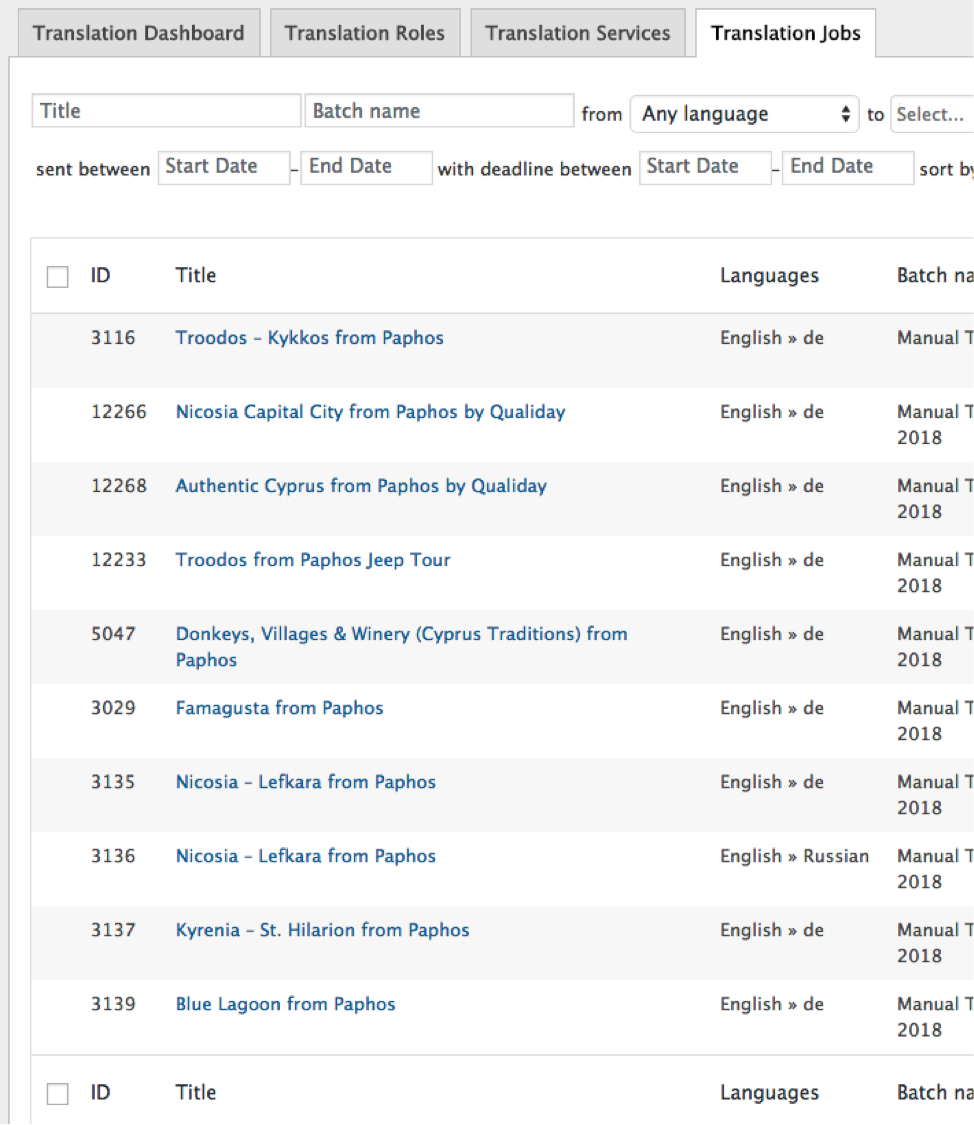This screenshot has height=1125, width=974.
Task: Open the target language 'Select...' dropdown
Action: (932, 114)
